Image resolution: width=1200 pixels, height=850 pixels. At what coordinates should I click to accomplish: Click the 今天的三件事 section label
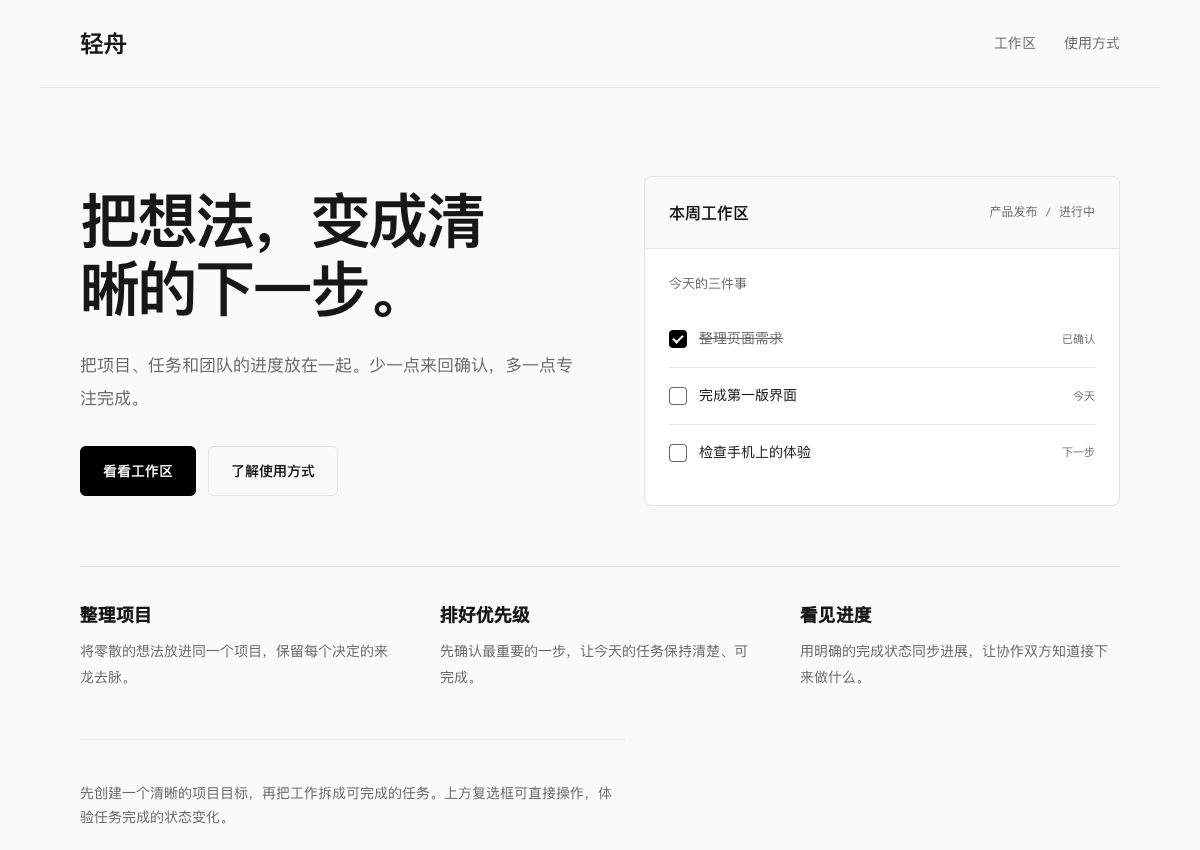[708, 284]
